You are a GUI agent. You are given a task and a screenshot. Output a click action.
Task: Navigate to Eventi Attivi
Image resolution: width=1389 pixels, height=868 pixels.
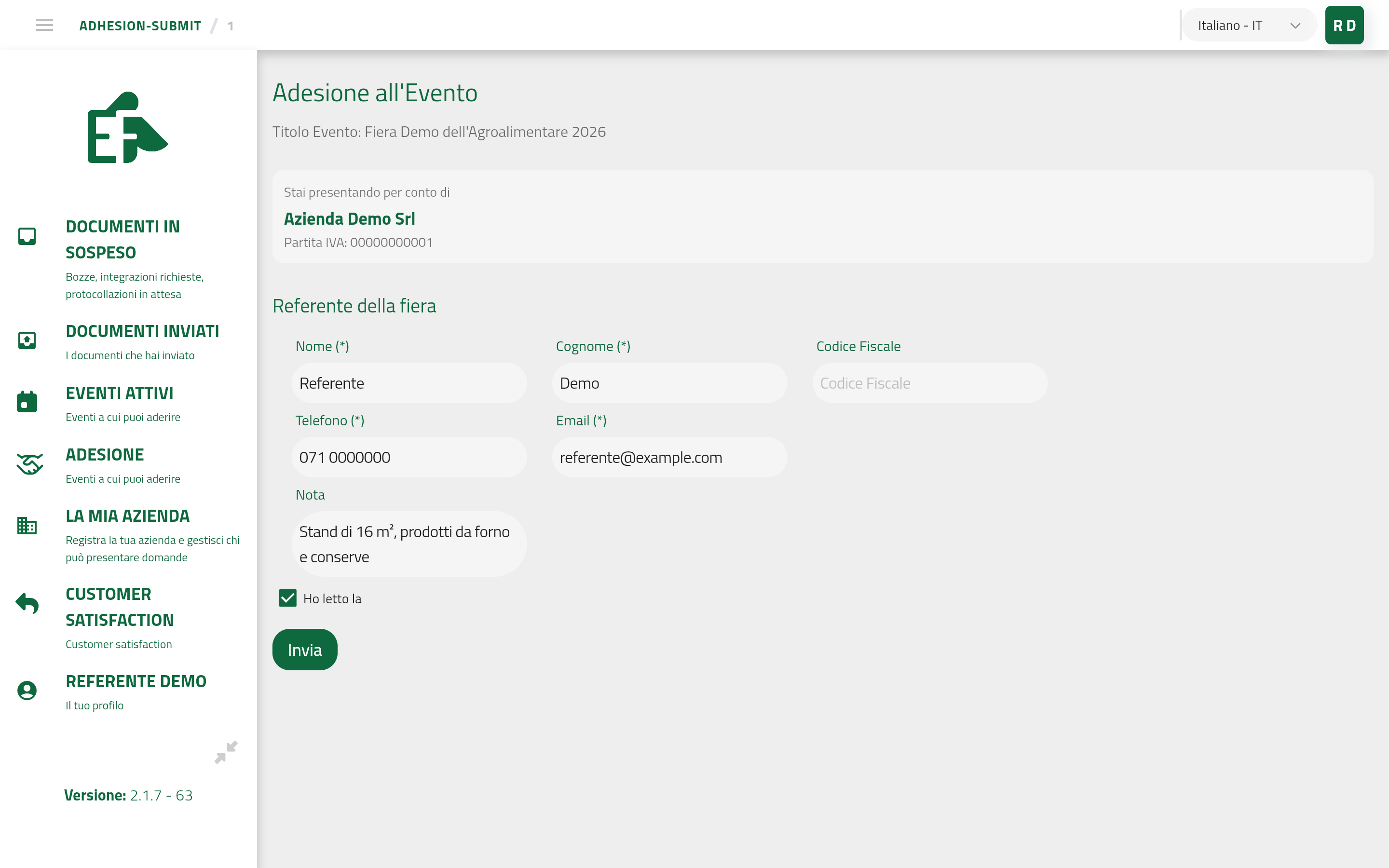tap(120, 393)
